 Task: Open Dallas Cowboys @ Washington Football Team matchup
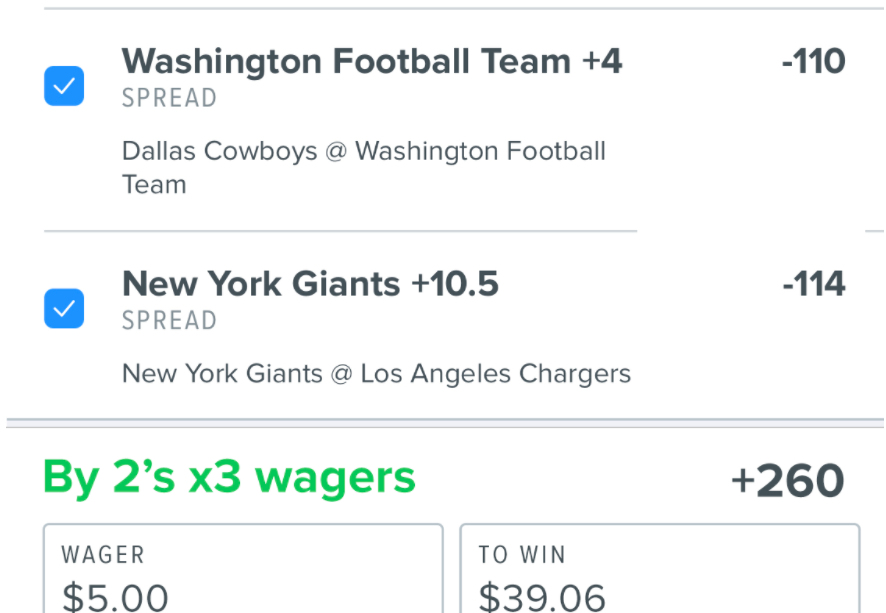(x=364, y=168)
